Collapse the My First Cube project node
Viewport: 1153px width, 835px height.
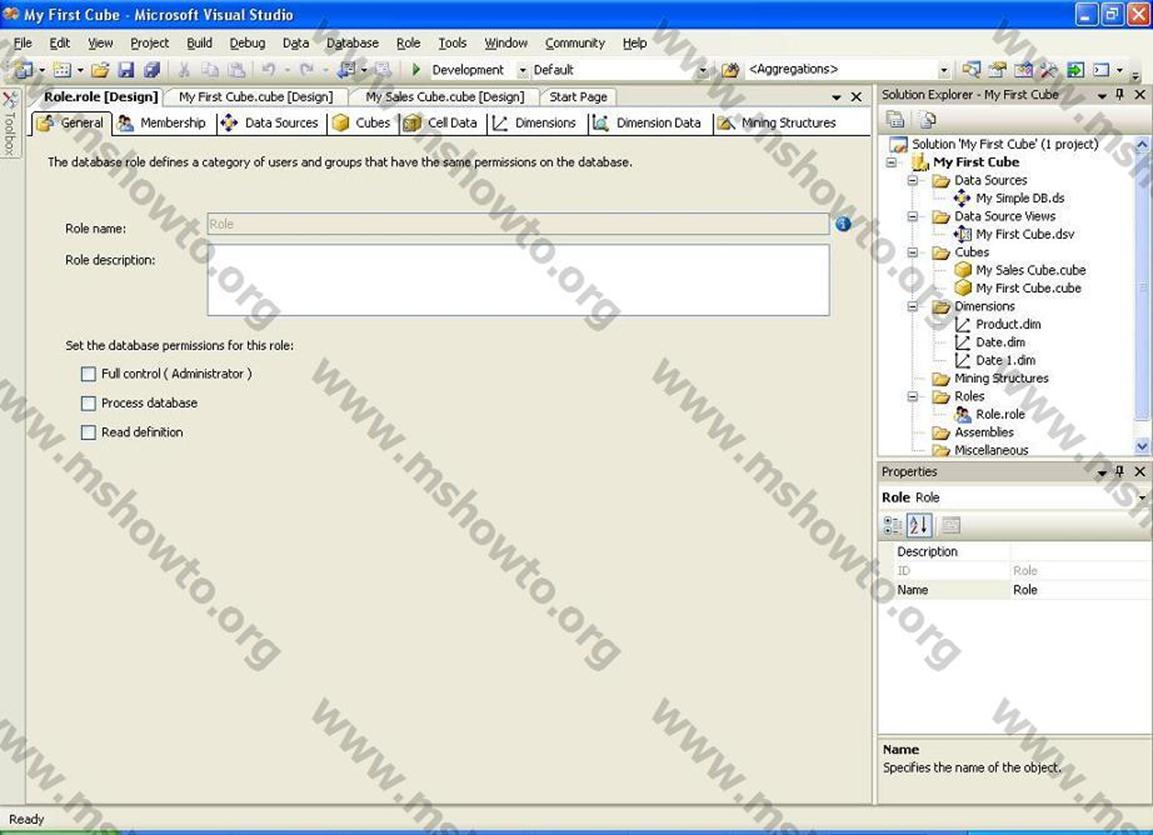coord(891,162)
